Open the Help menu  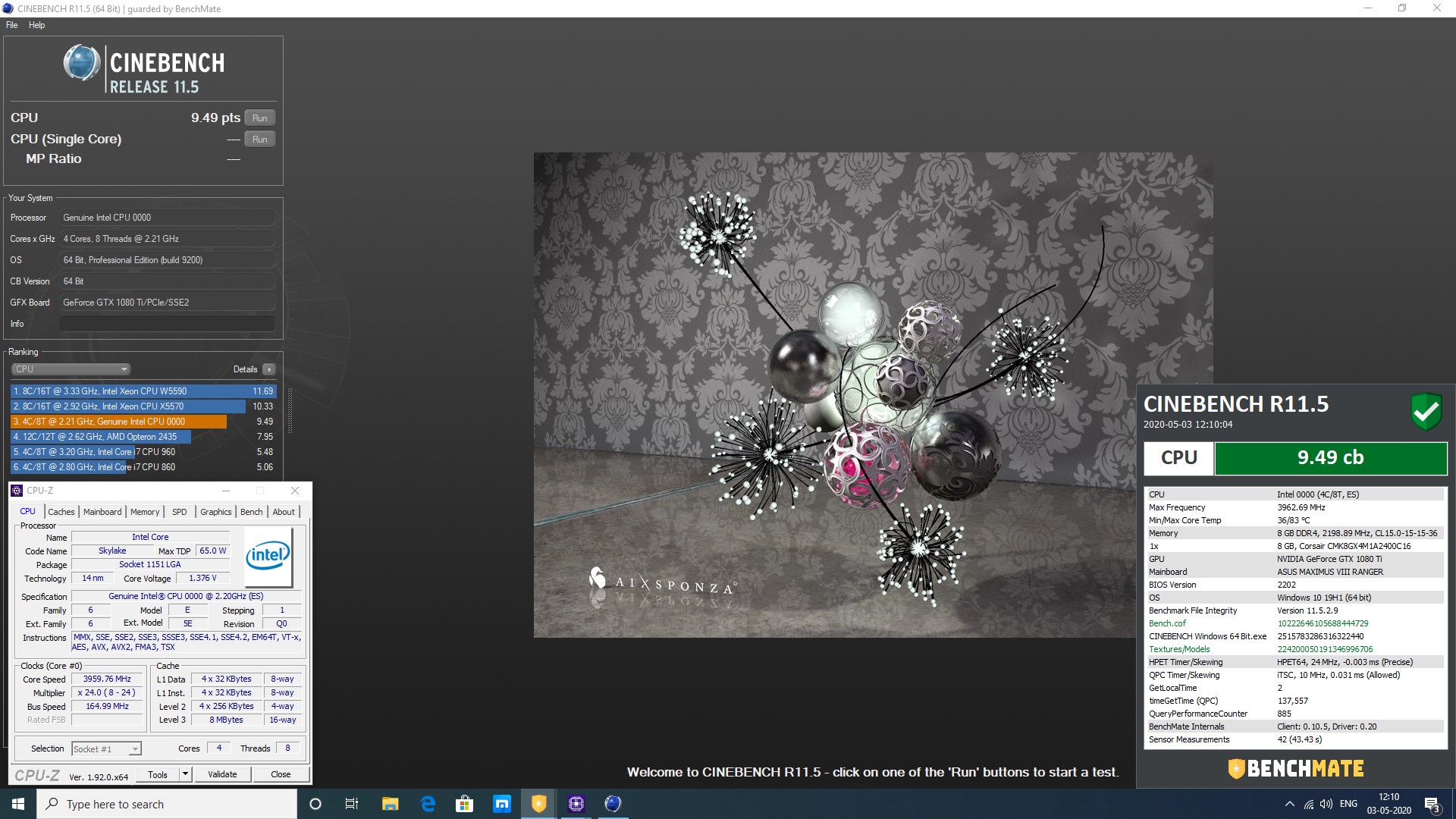tap(36, 25)
